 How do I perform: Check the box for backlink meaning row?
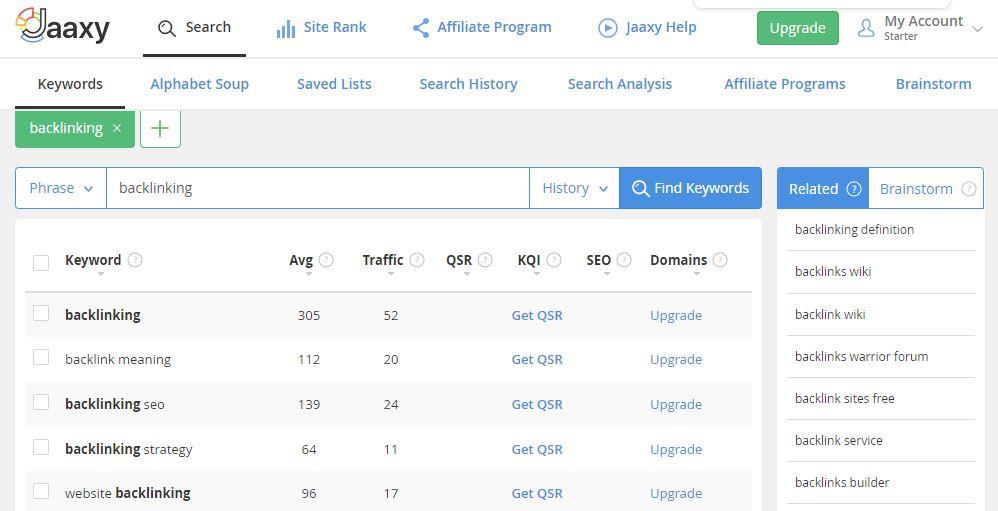pos(41,357)
